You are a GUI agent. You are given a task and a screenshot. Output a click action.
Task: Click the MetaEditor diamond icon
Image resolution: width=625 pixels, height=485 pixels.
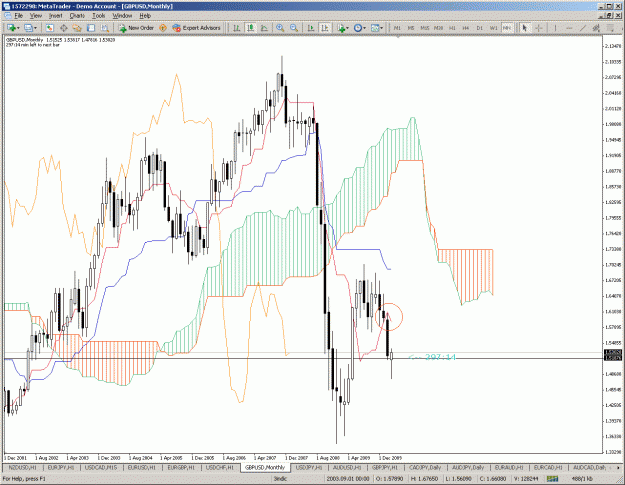click(x=163, y=28)
